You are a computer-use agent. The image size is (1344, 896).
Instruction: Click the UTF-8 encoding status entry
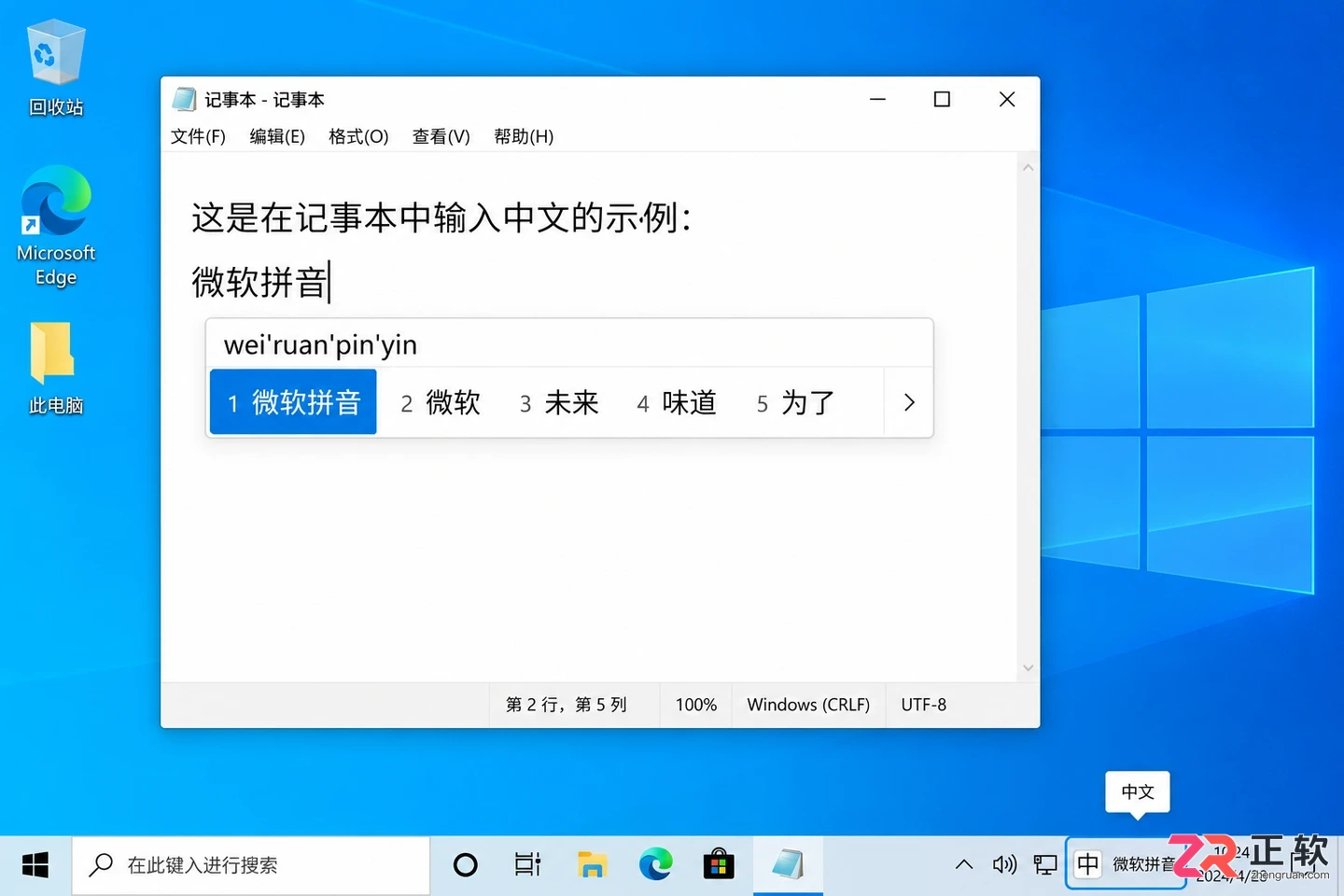pyautogui.click(x=924, y=705)
